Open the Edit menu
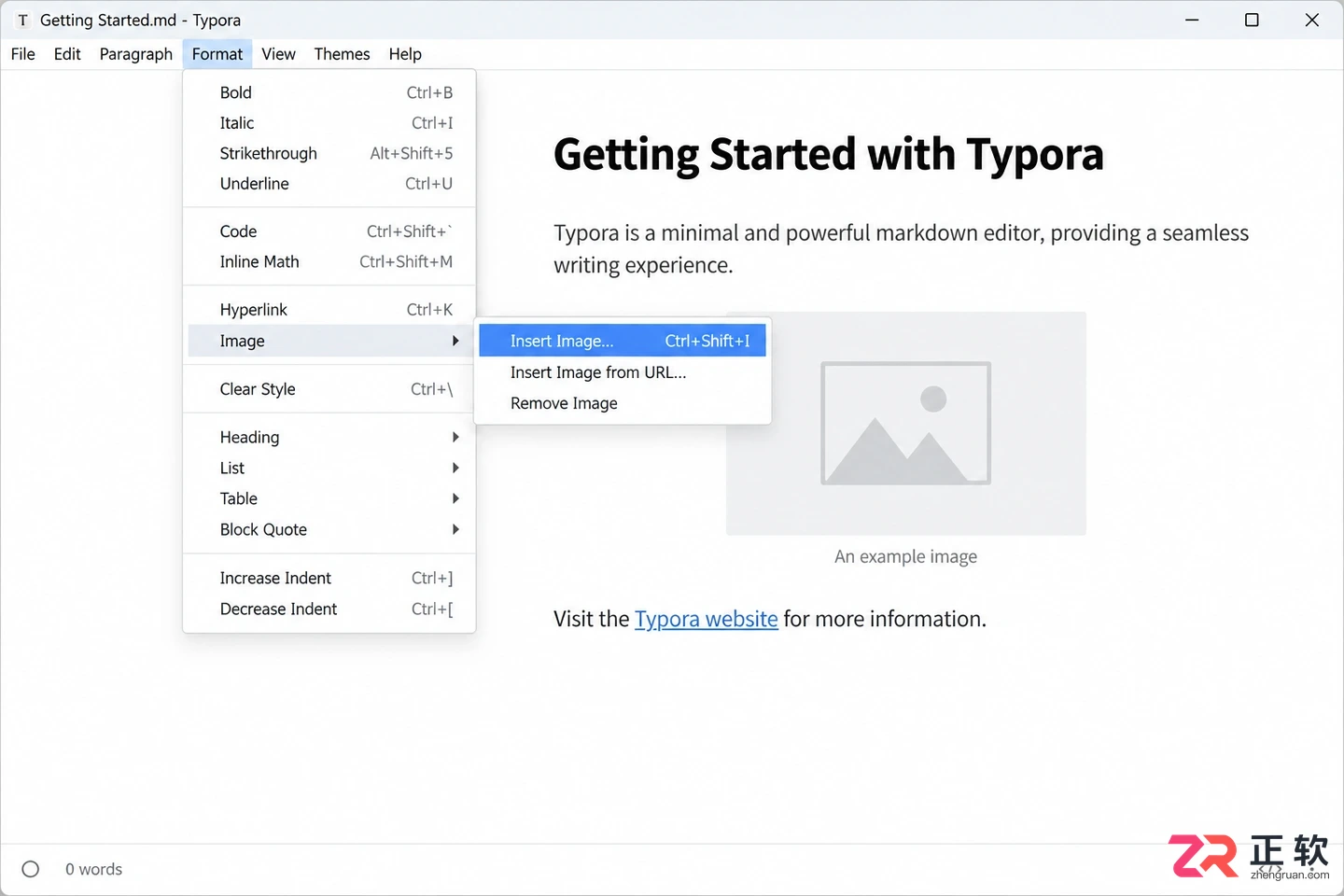The height and width of the screenshot is (896, 1344). coord(67,54)
